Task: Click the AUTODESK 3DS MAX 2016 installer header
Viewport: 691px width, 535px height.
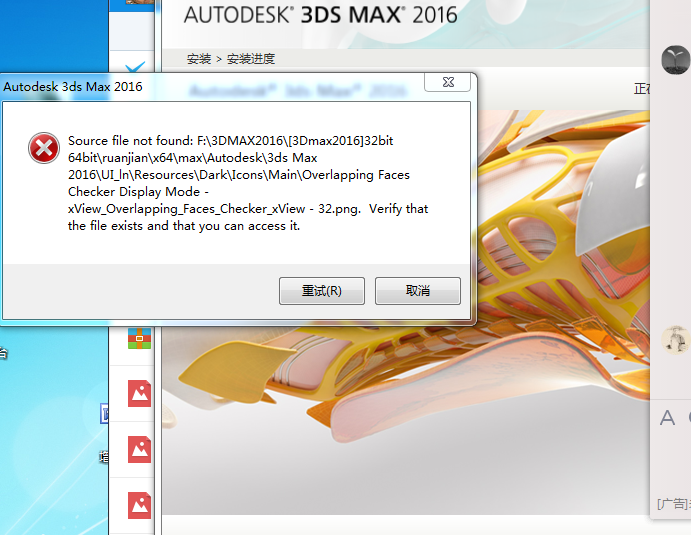Action: (320, 15)
